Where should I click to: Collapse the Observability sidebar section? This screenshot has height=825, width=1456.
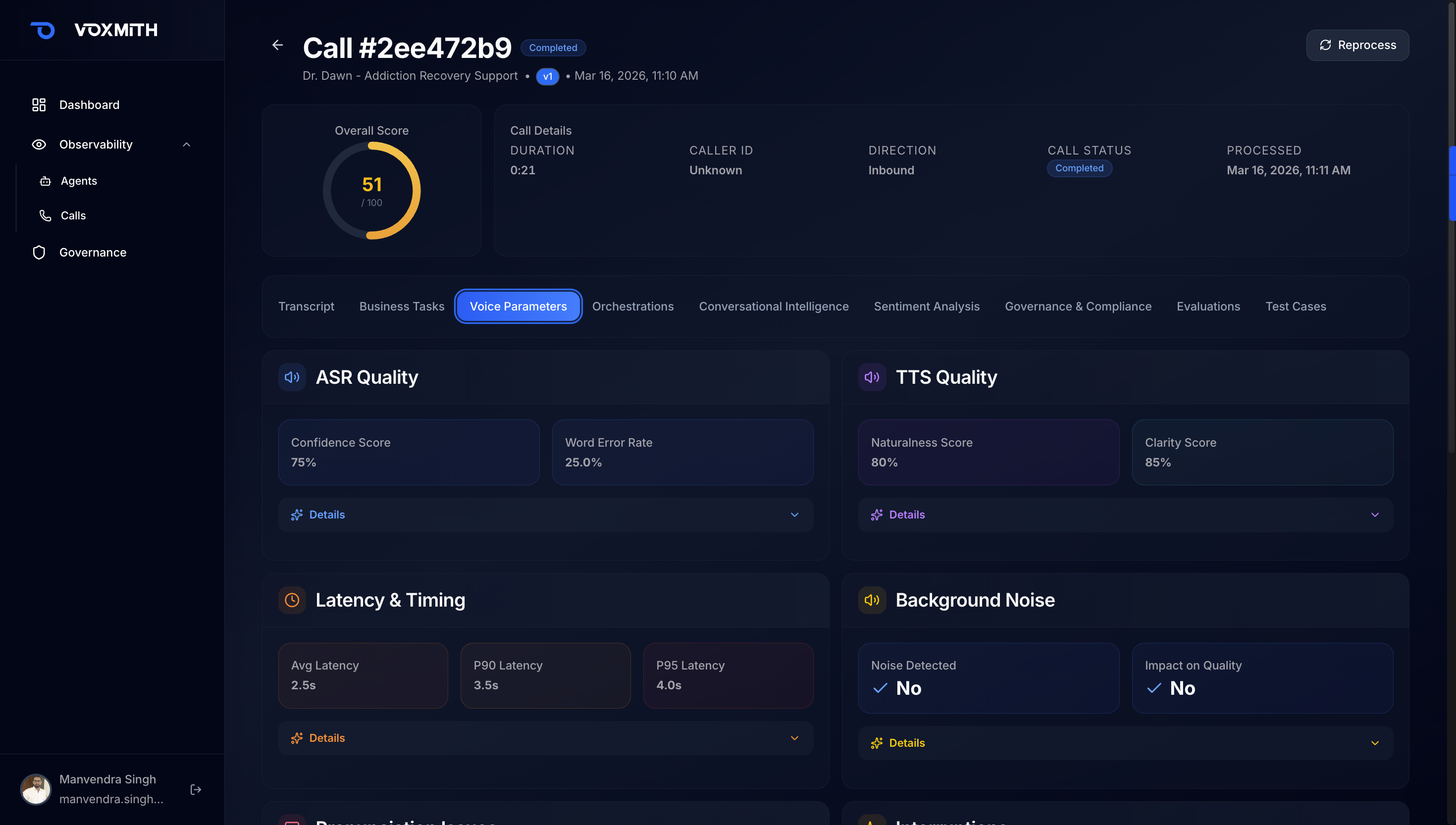pos(186,145)
